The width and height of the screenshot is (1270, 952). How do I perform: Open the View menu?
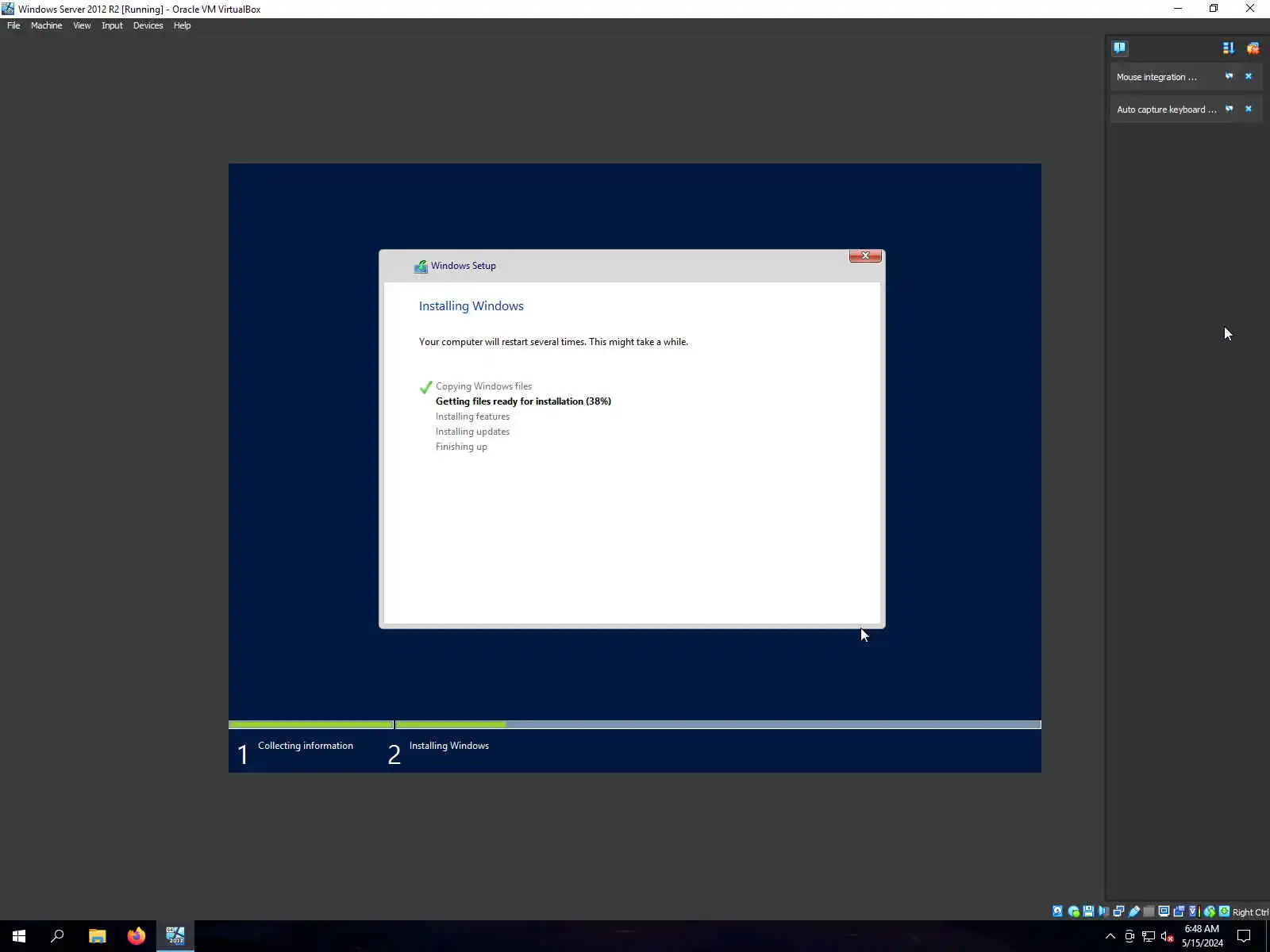point(82,25)
